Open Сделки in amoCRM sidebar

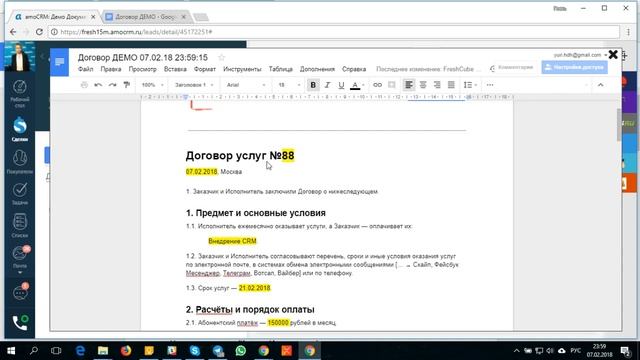(x=20, y=129)
